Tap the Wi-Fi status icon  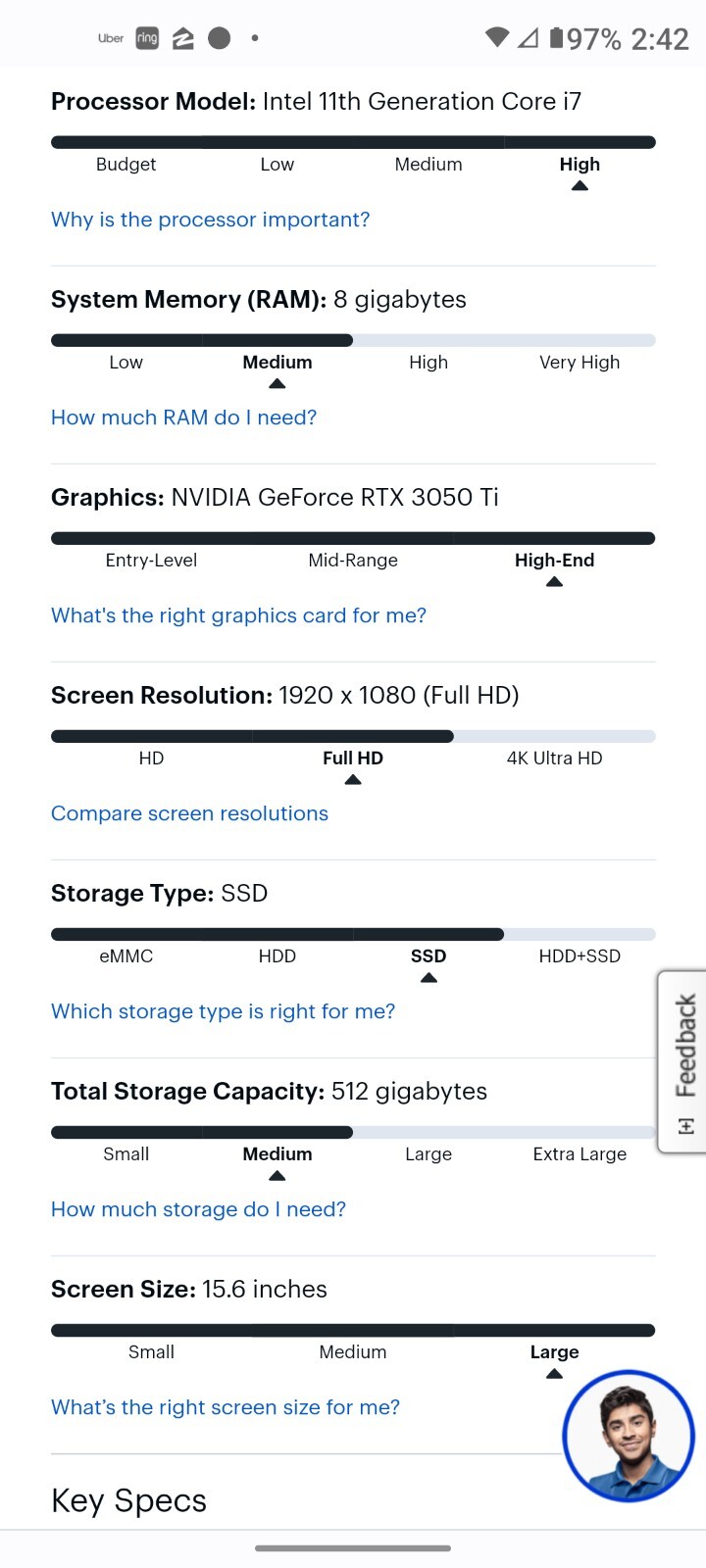[497, 37]
